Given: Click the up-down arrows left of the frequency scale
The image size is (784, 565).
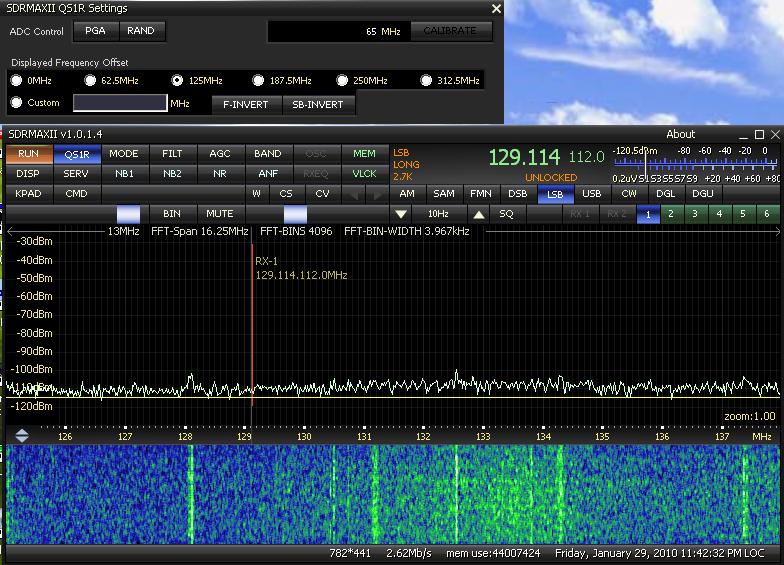Looking at the screenshot, I should (22, 436).
